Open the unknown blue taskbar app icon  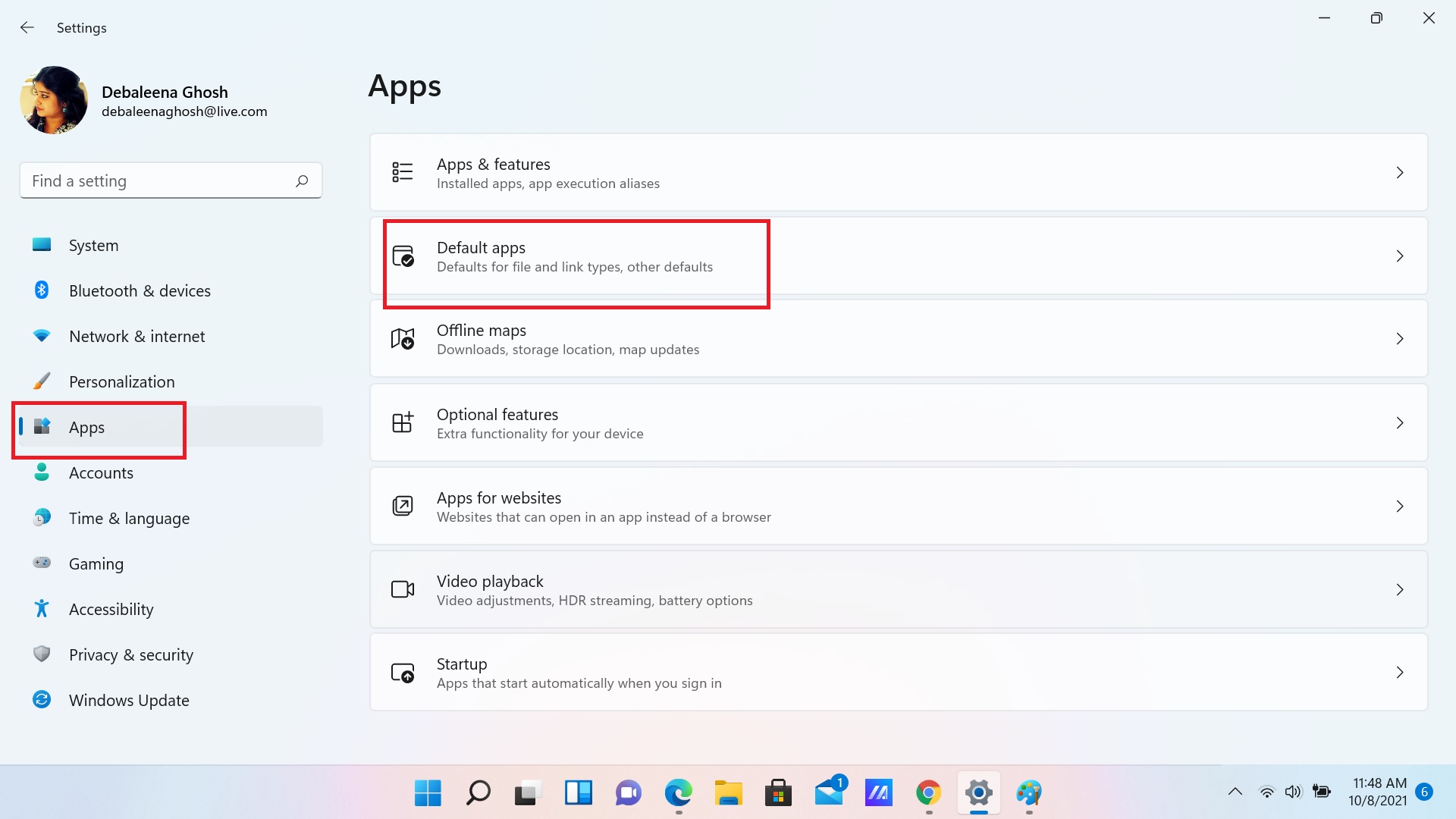(878, 793)
